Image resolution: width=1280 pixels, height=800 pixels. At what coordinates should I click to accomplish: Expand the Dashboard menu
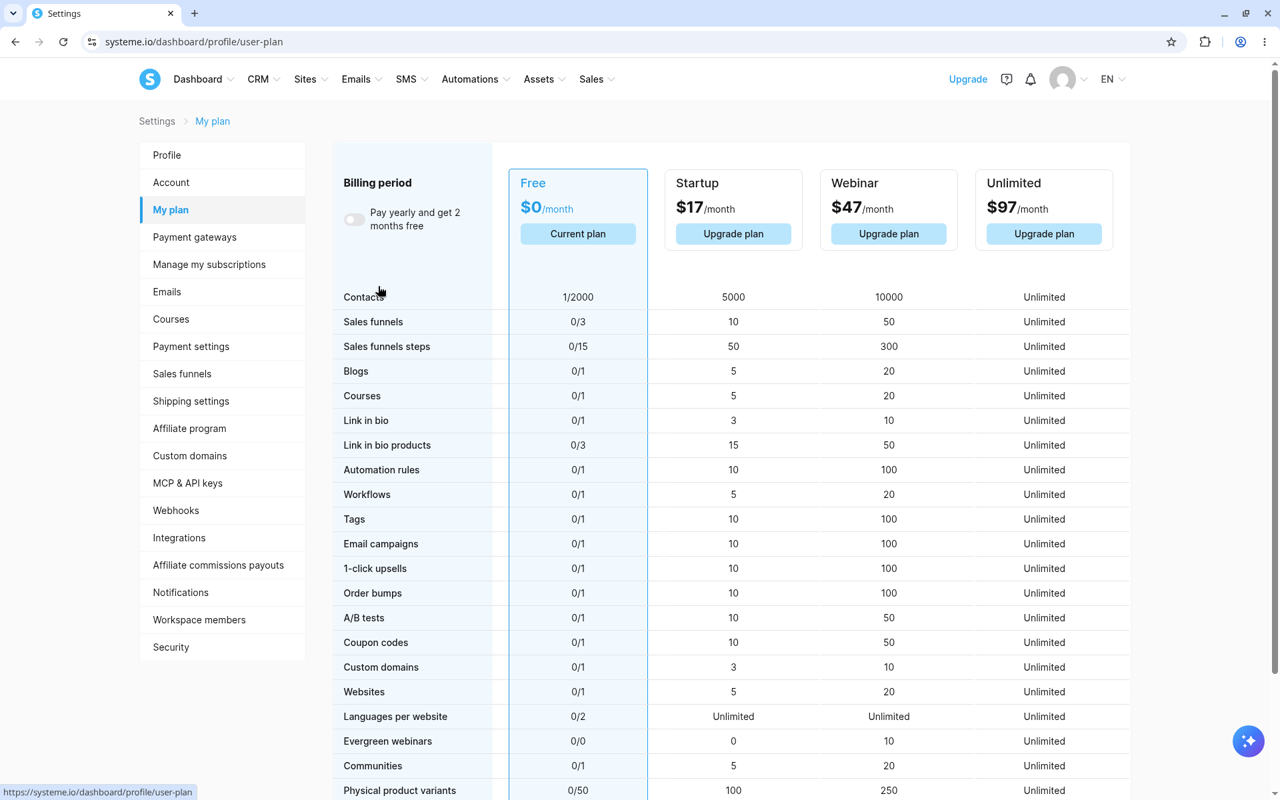coord(204,79)
